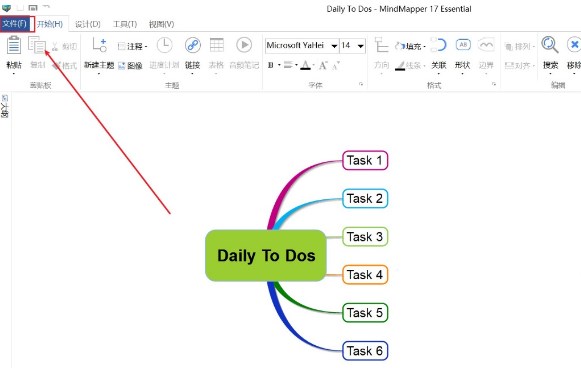Switch to the 视图(V) ribbon tab
581x368 pixels.
click(162, 24)
